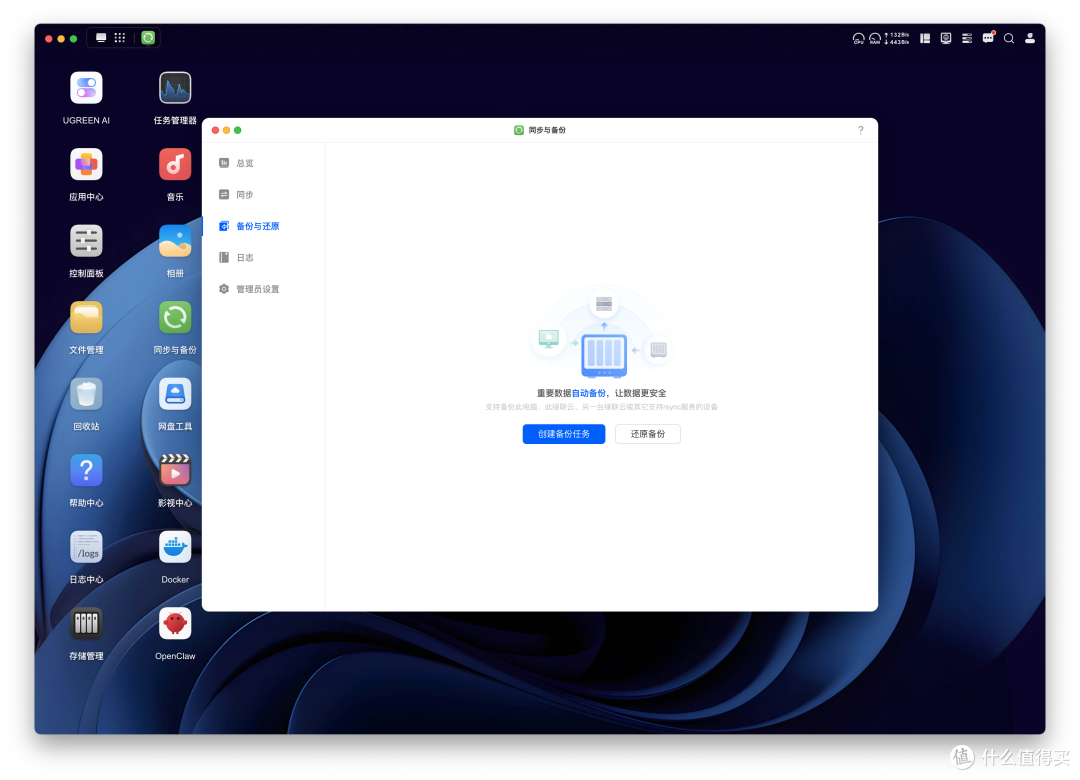Open the user account icon

point(1030,39)
